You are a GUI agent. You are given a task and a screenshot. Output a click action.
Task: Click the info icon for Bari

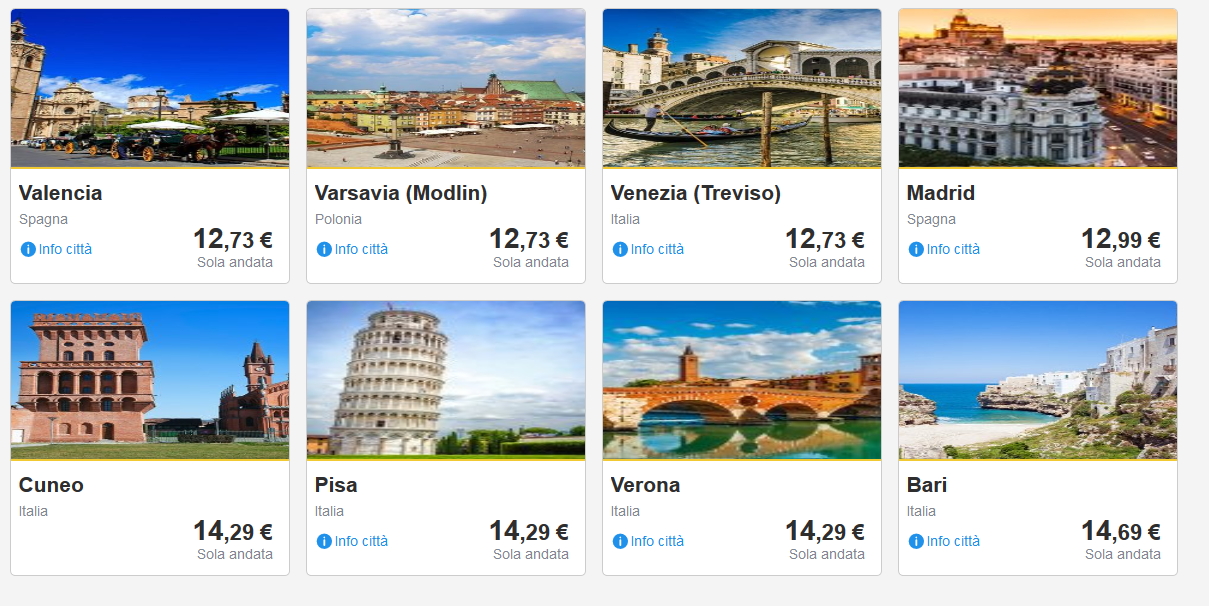916,541
